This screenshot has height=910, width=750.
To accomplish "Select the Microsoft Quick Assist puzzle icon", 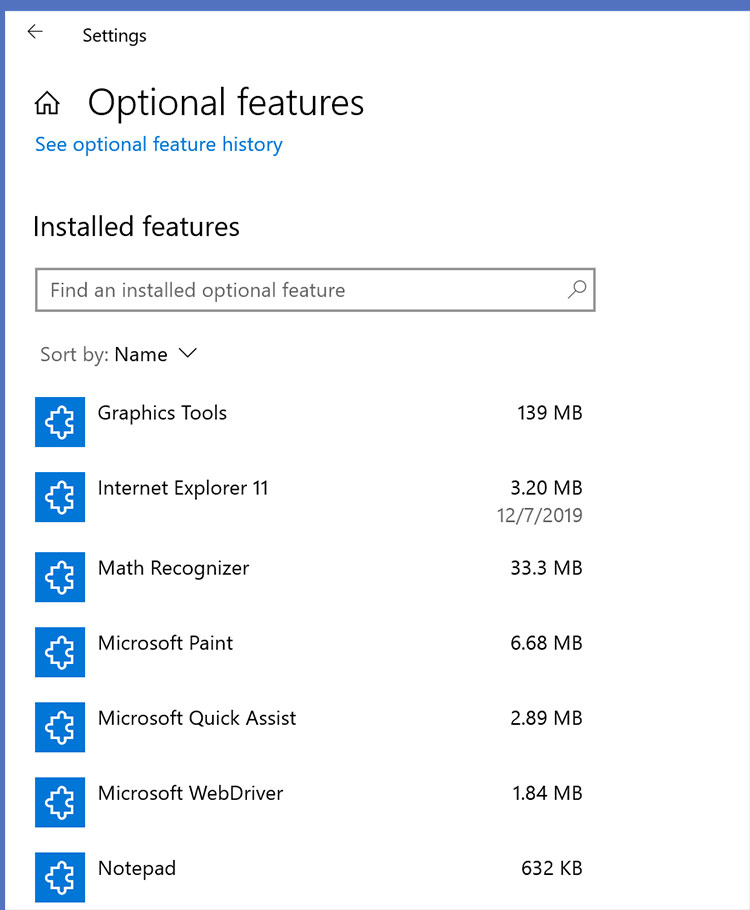I will pos(60,727).
